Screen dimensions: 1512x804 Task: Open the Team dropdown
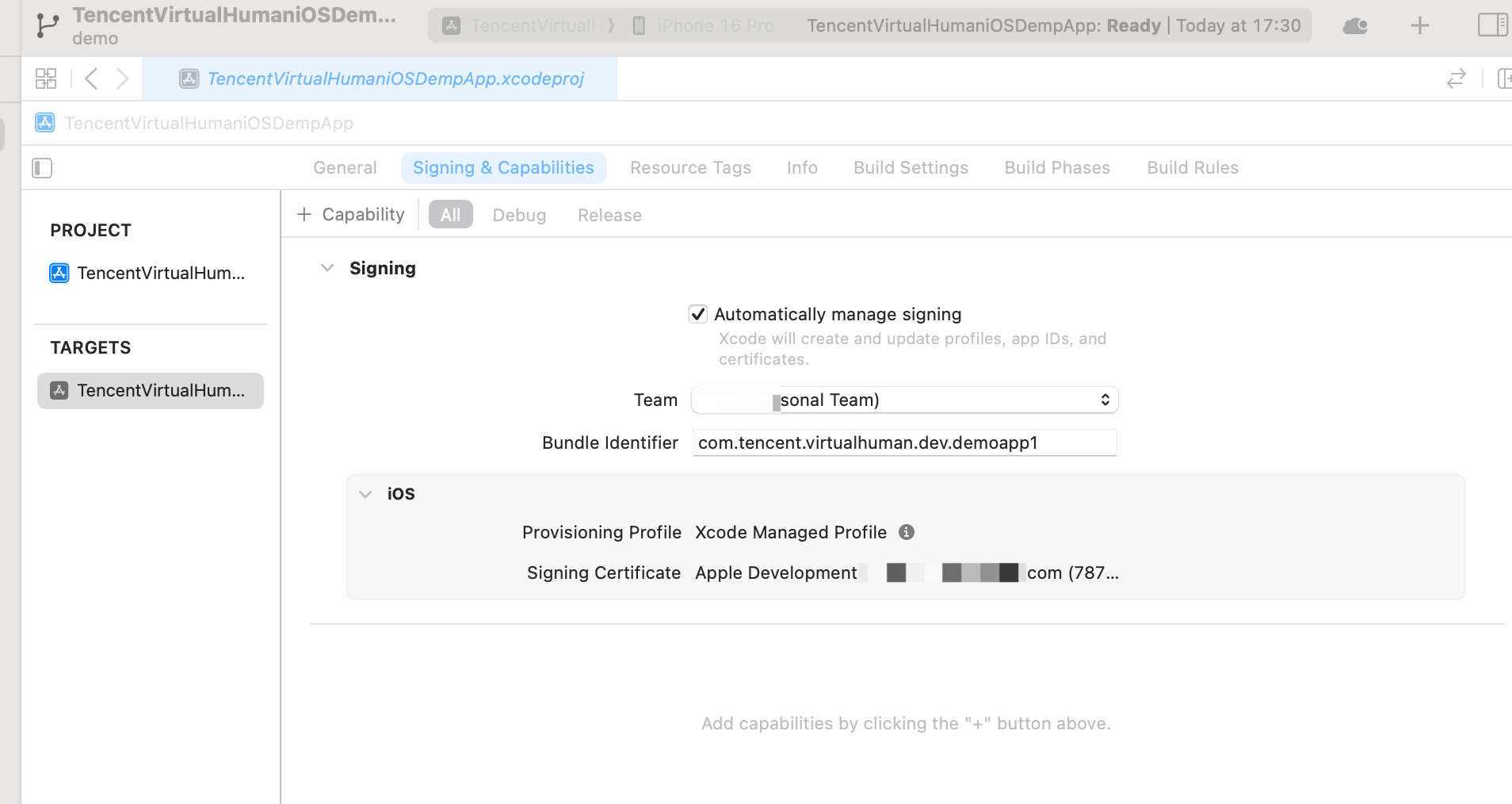[904, 400]
